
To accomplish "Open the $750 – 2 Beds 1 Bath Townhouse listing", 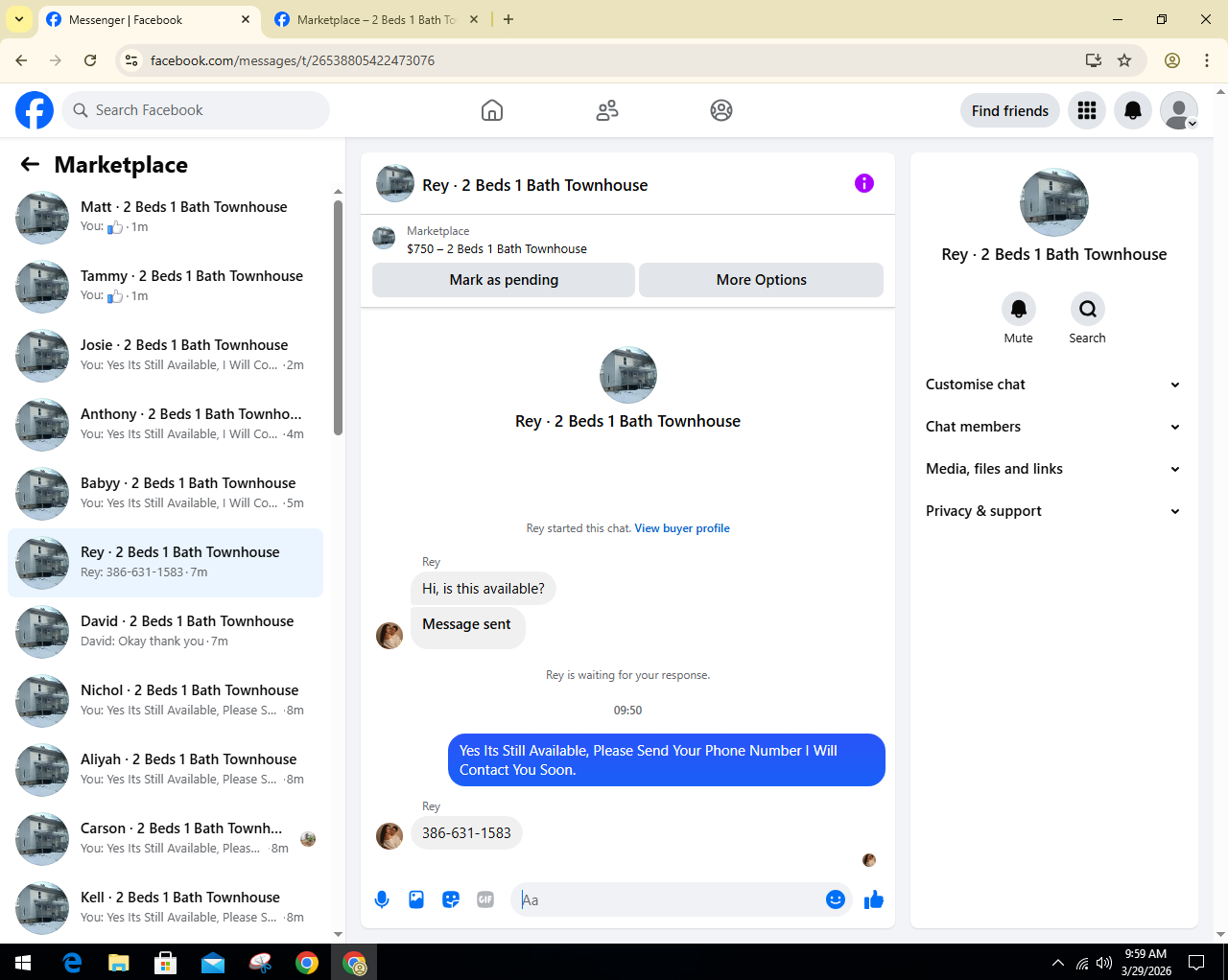I will [x=497, y=248].
